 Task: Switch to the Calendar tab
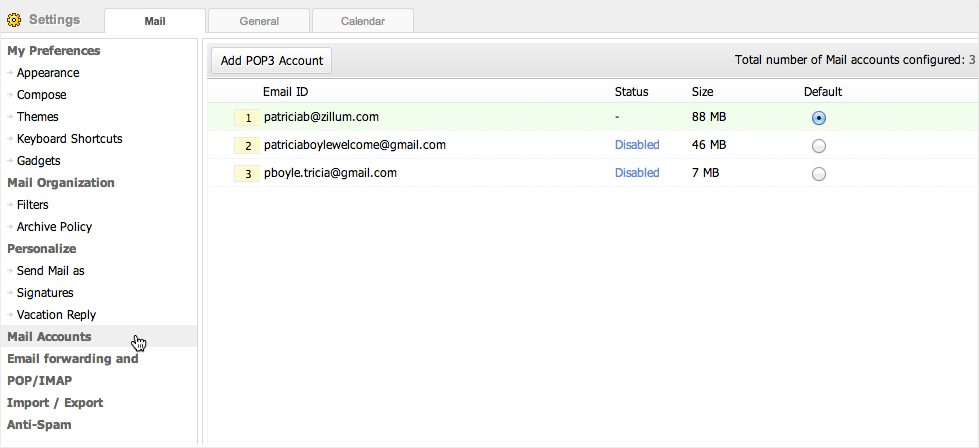[362, 21]
